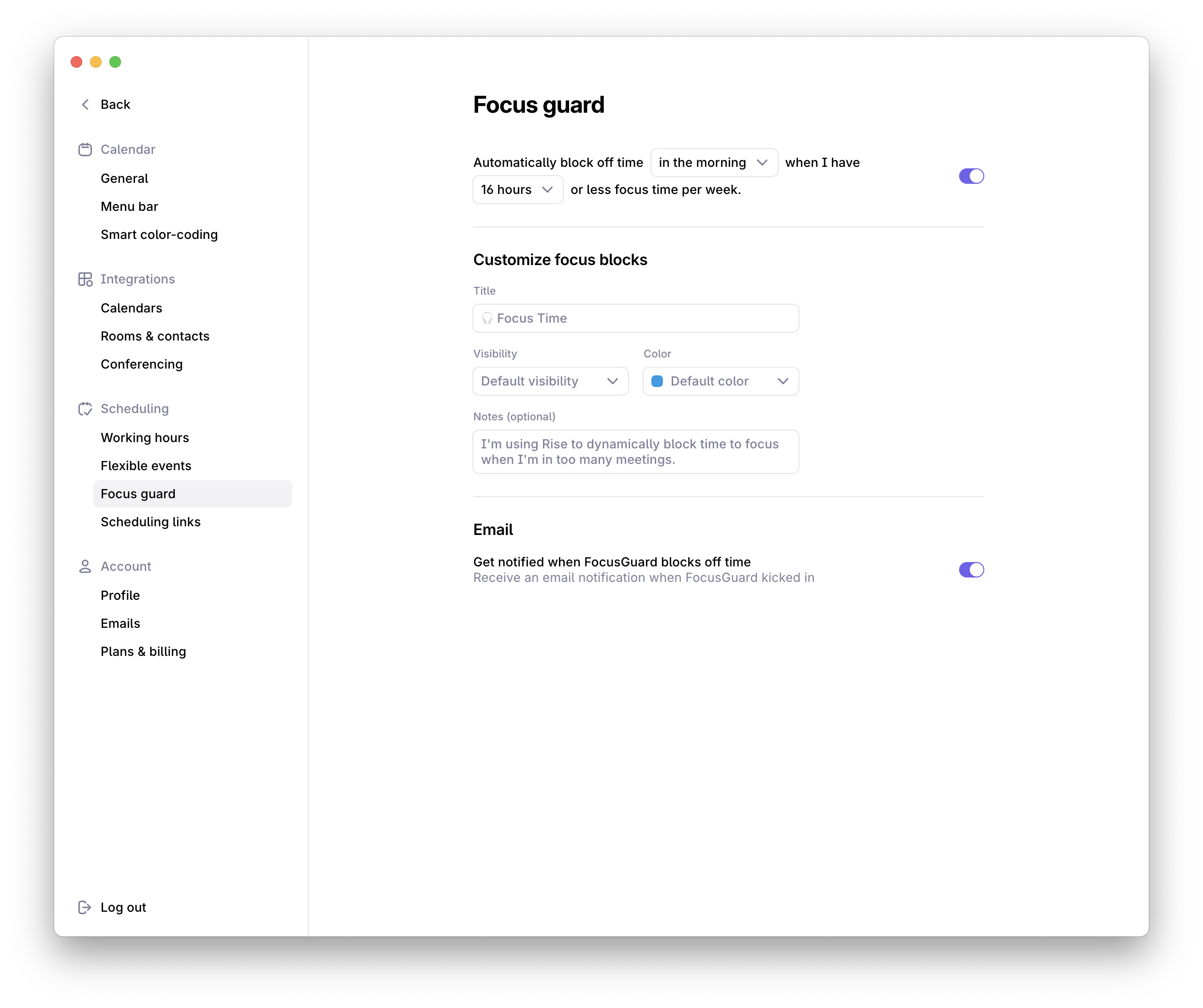Click the Log out door icon
1203x1008 pixels.
click(x=85, y=907)
